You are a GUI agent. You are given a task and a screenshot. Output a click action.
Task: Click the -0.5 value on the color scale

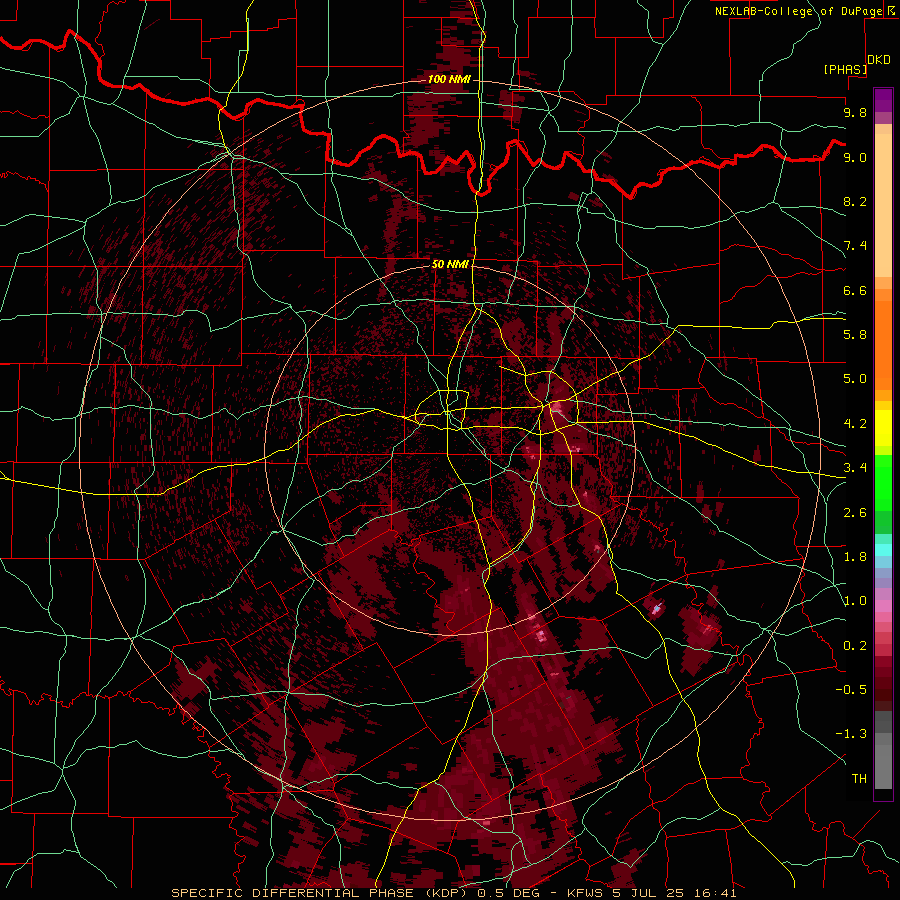[851, 690]
